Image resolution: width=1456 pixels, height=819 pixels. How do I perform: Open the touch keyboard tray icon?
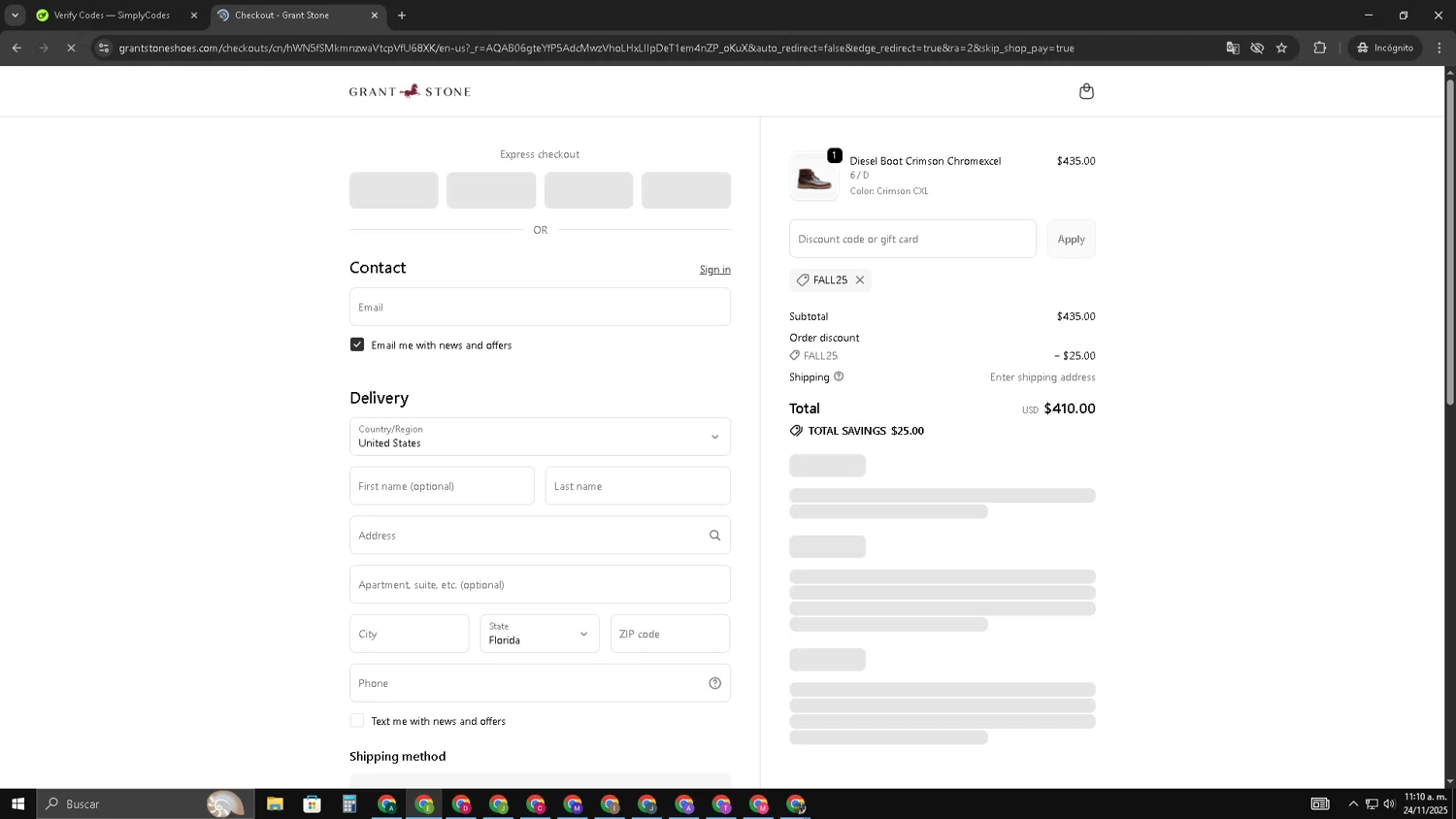[1320, 803]
